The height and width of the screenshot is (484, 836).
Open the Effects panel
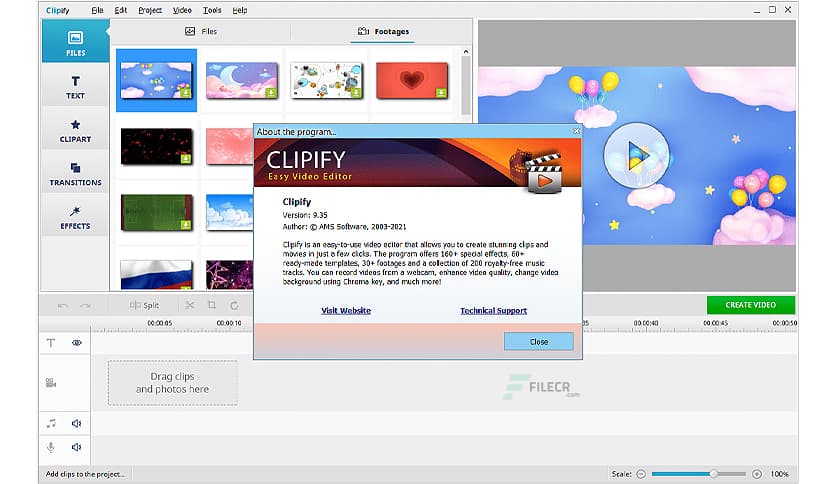tap(75, 217)
